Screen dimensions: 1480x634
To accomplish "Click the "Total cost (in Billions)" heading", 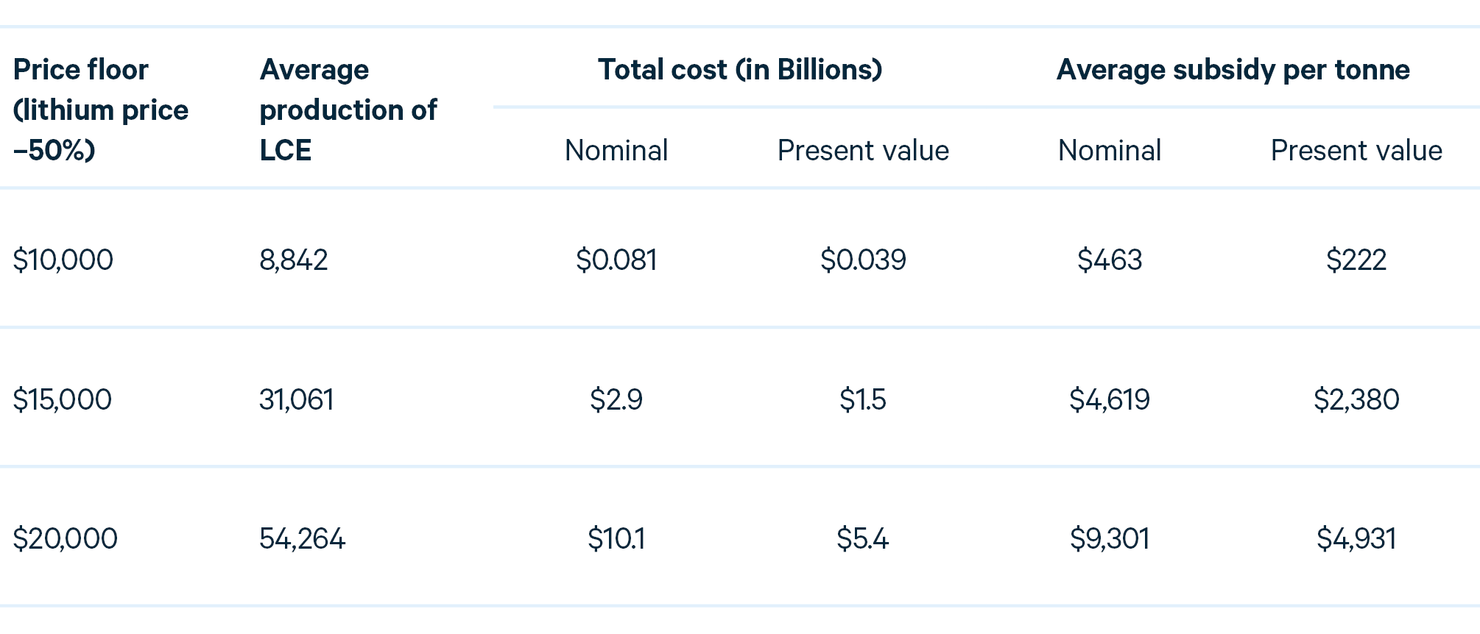I will click(740, 69).
